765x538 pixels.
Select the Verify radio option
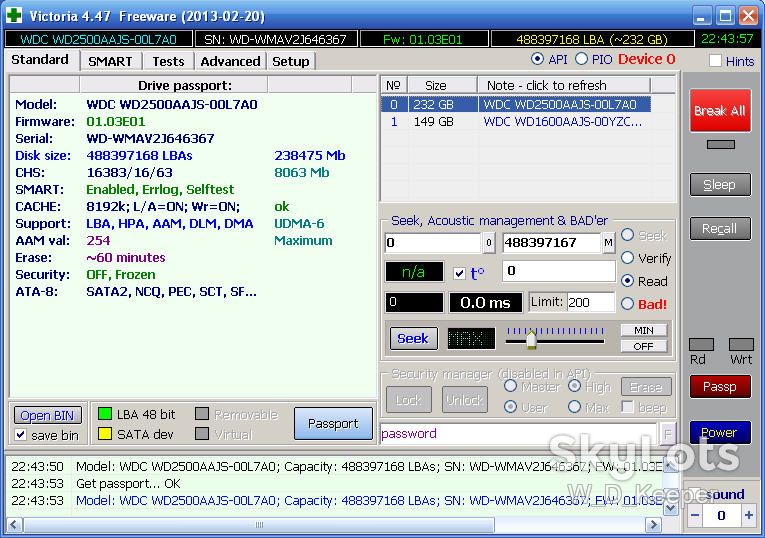(627, 258)
